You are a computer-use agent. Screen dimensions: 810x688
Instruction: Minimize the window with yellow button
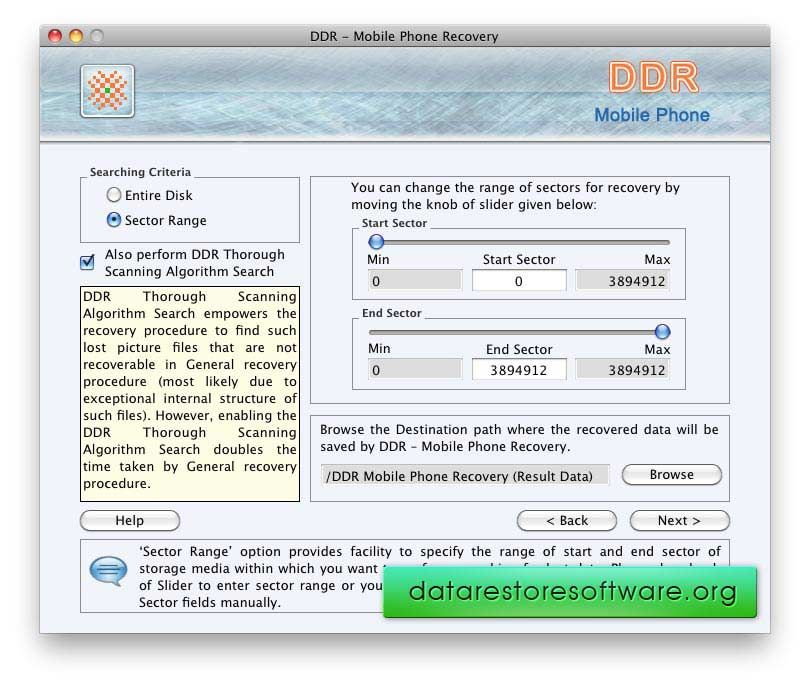(x=76, y=36)
